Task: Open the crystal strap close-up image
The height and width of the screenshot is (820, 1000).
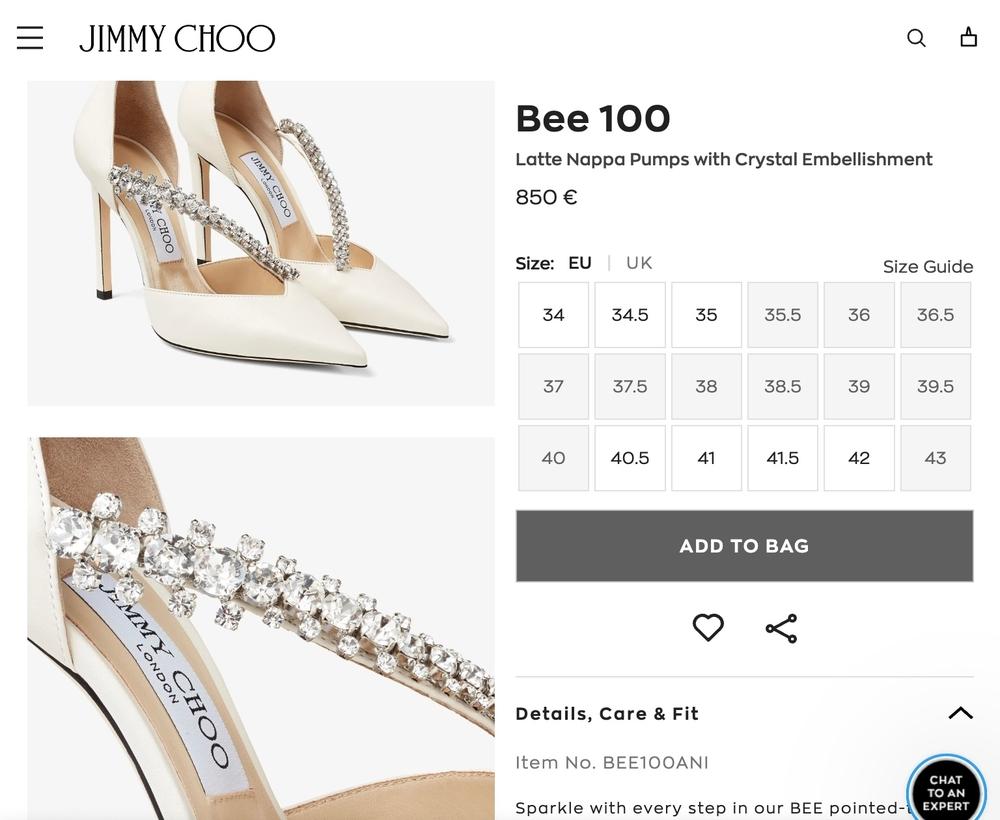Action: click(261, 628)
